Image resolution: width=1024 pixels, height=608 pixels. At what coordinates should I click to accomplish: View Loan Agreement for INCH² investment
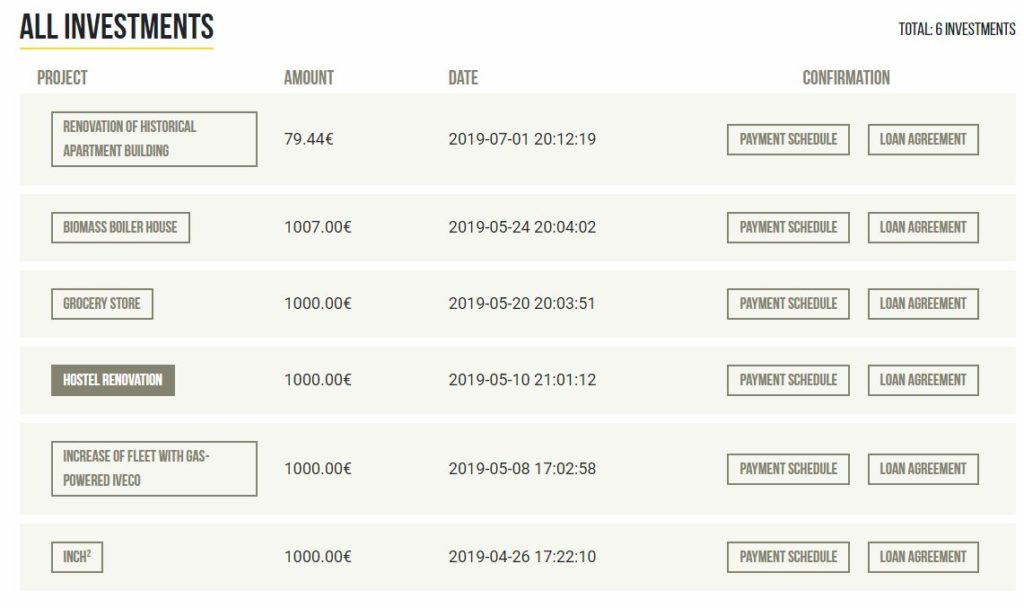tap(923, 557)
